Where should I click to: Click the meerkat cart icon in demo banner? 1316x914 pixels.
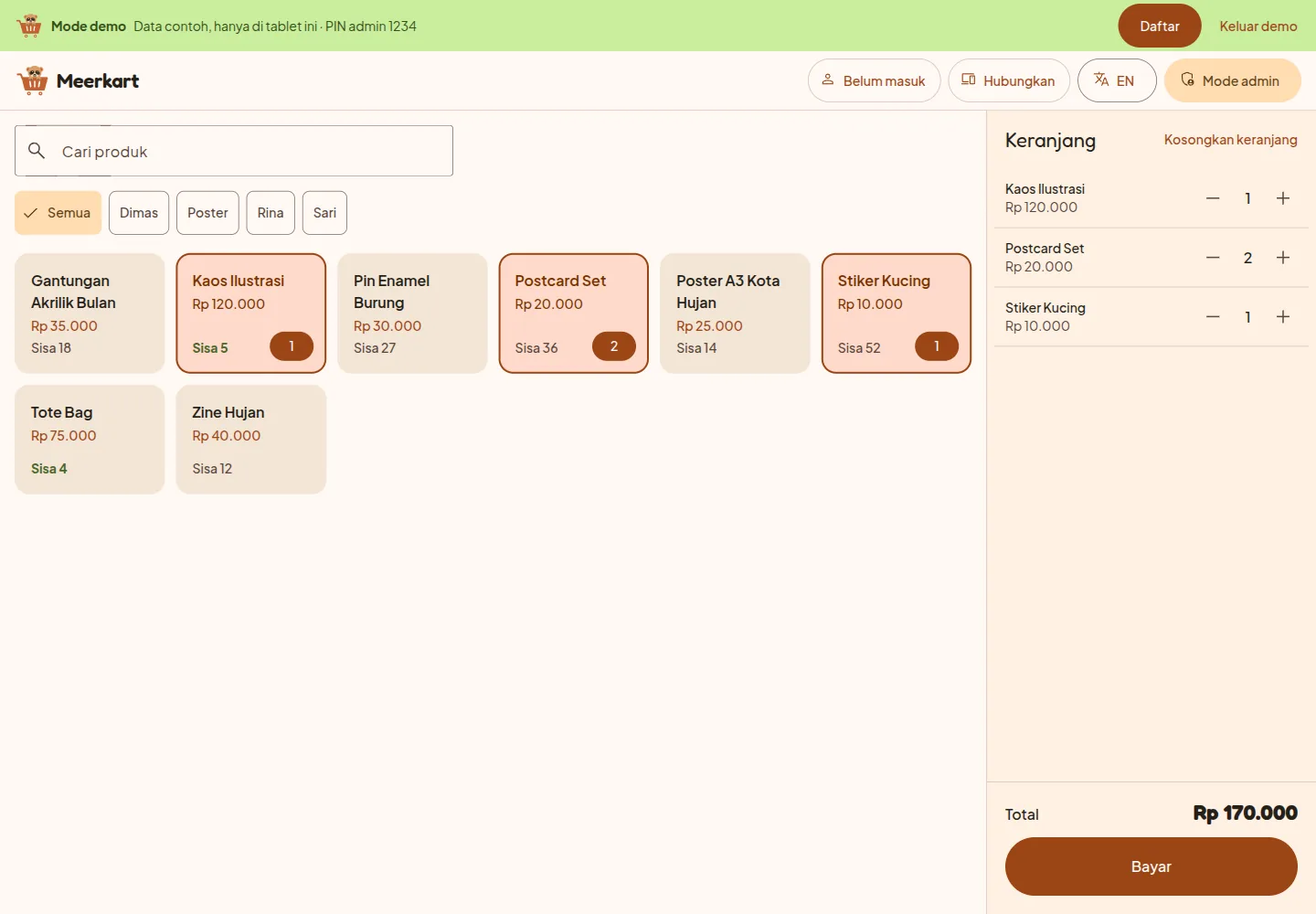tap(29, 26)
